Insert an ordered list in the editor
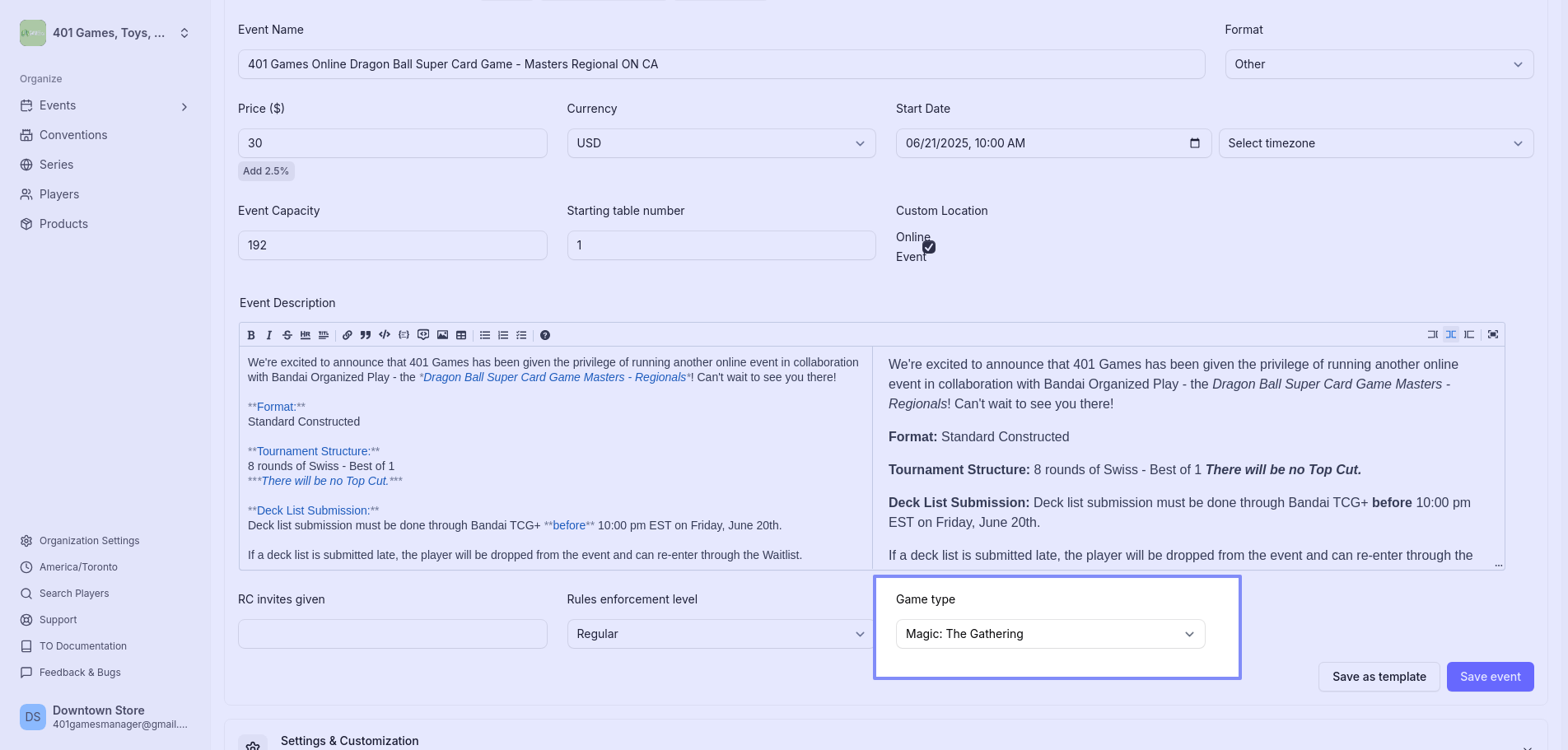 pos(503,335)
